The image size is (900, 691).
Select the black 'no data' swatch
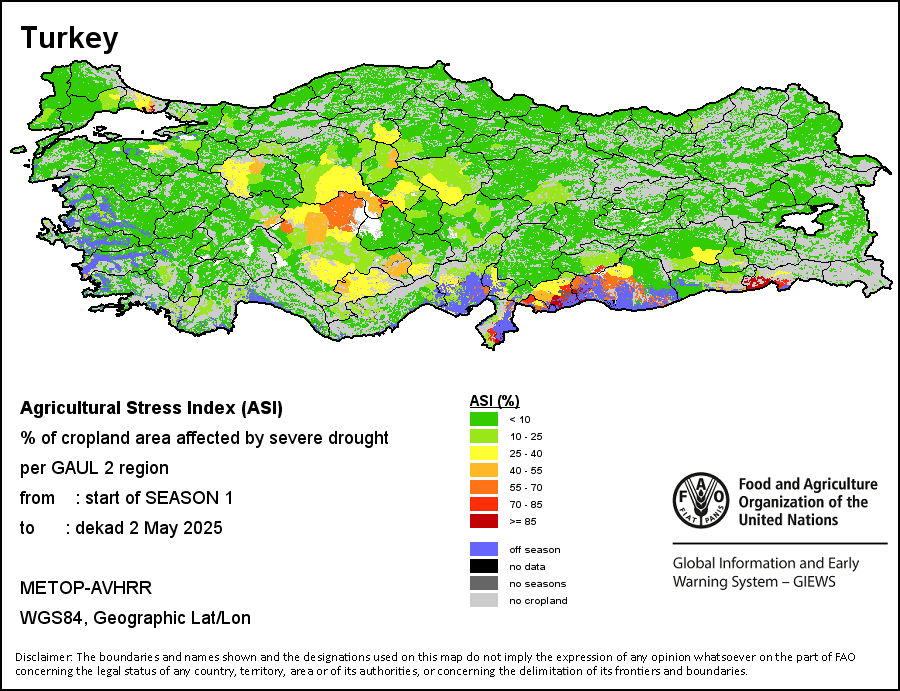(x=484, y=566)
